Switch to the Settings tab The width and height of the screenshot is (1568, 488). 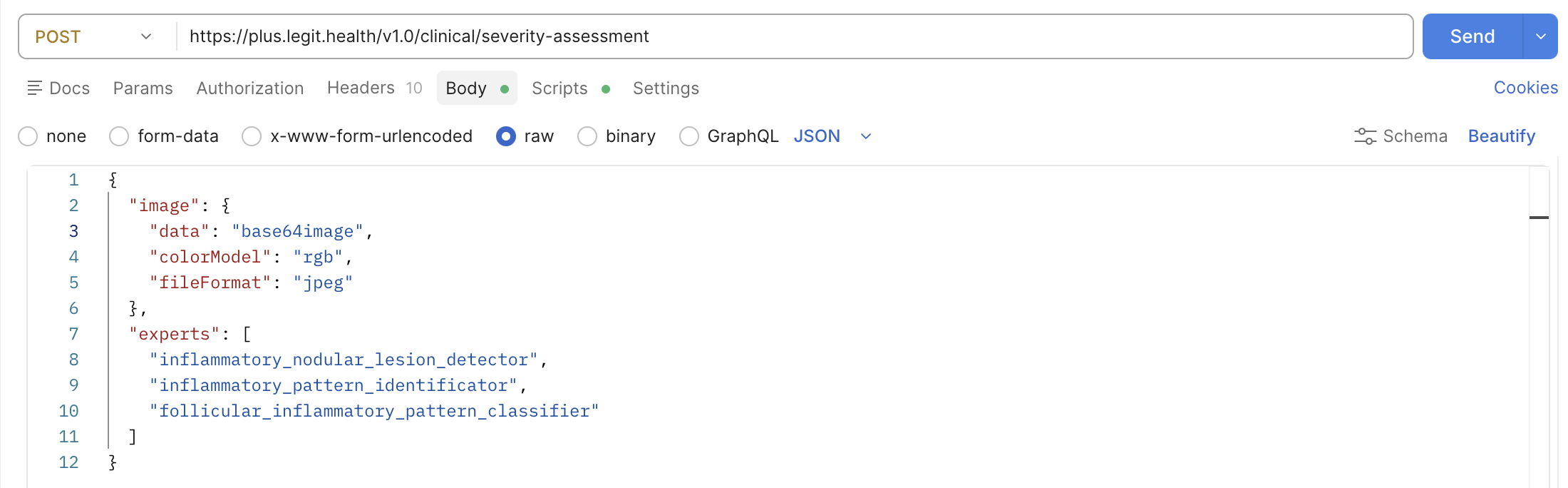[x=666, y=88]
